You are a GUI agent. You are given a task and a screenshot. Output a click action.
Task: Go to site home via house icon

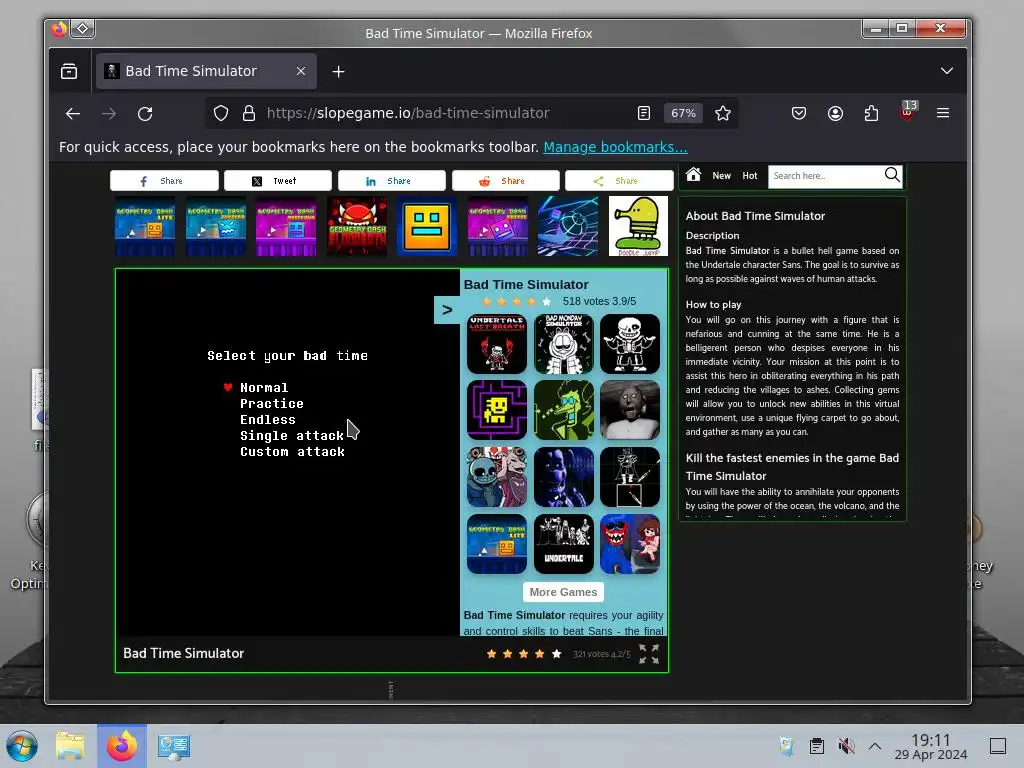(x=694, y=174)
